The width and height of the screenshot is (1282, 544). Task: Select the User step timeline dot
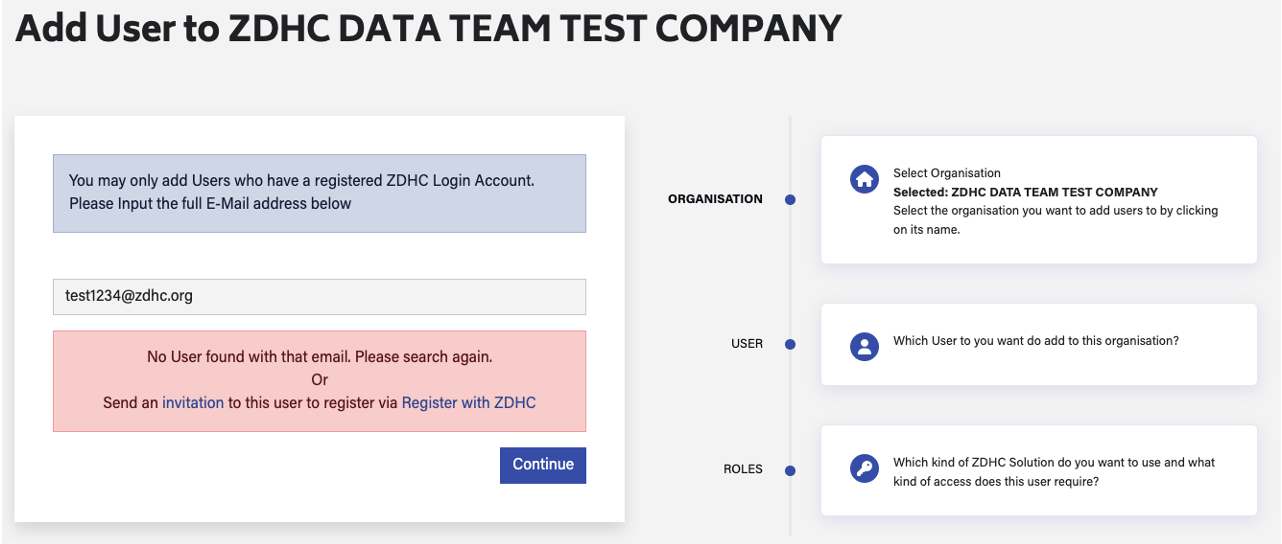[790, 344]
